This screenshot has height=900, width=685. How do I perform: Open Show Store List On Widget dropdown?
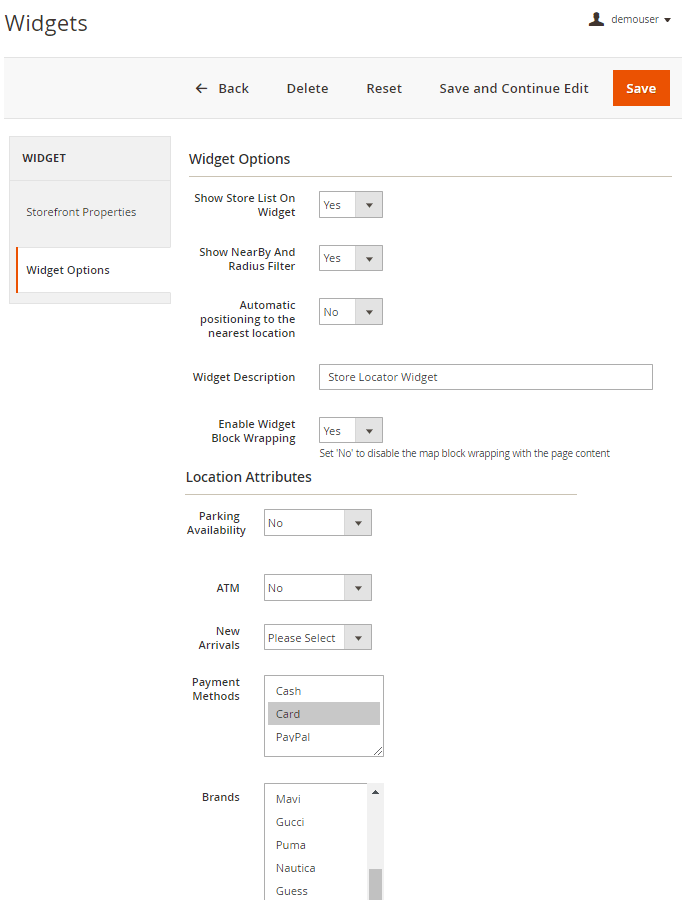point(351,205)
